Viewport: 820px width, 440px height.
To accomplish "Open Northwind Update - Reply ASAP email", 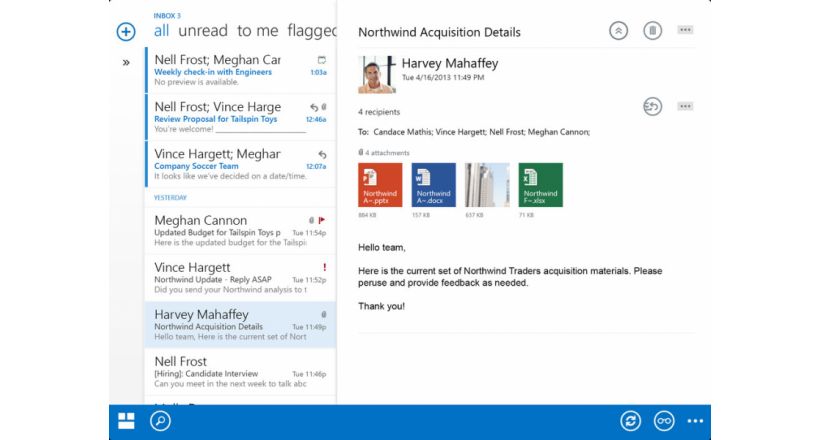I will click(x=241, y=278).
